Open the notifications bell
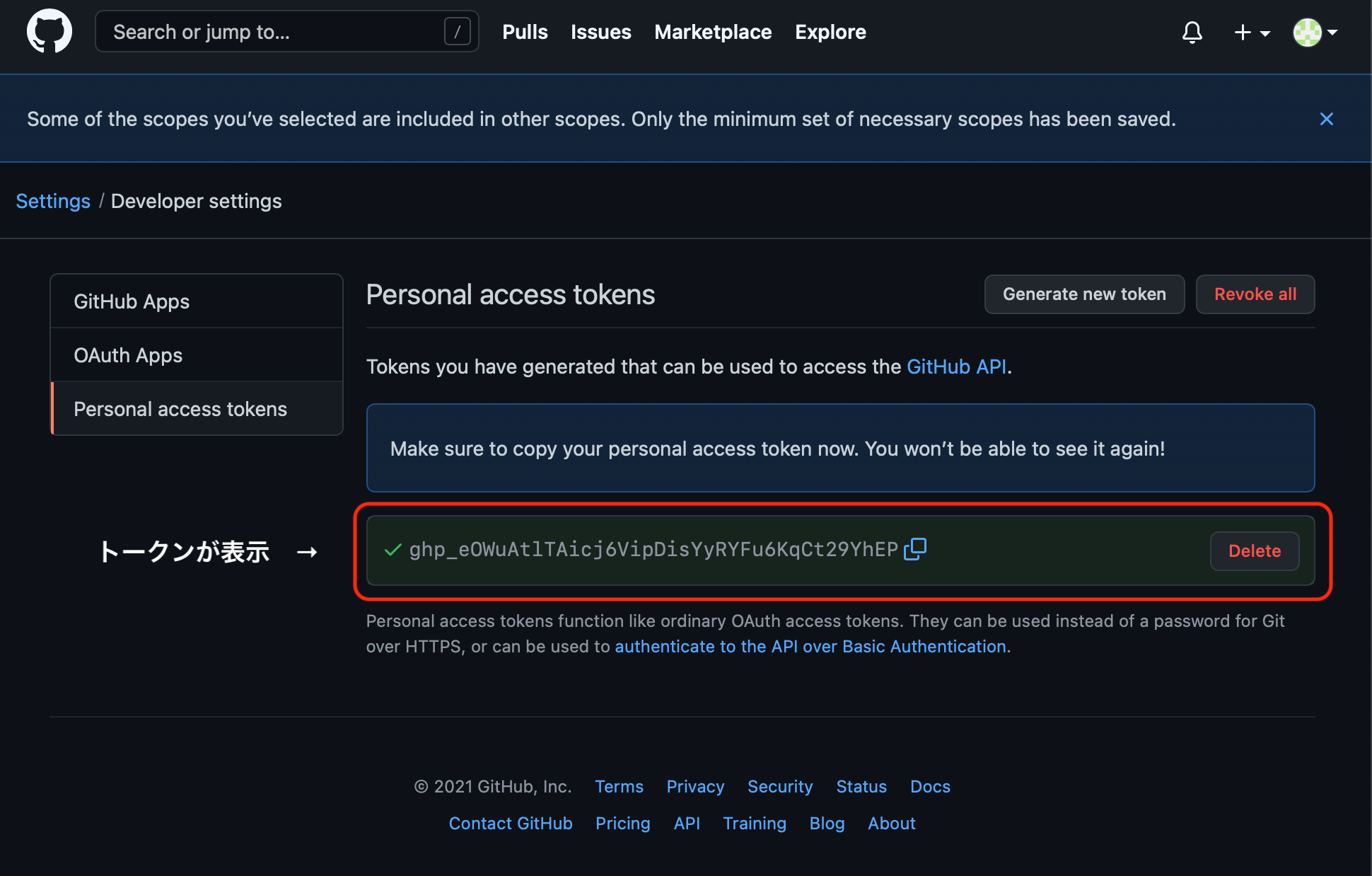Image resolution: width=1372 pixels, height=876 pixels. click(1192, 33)
